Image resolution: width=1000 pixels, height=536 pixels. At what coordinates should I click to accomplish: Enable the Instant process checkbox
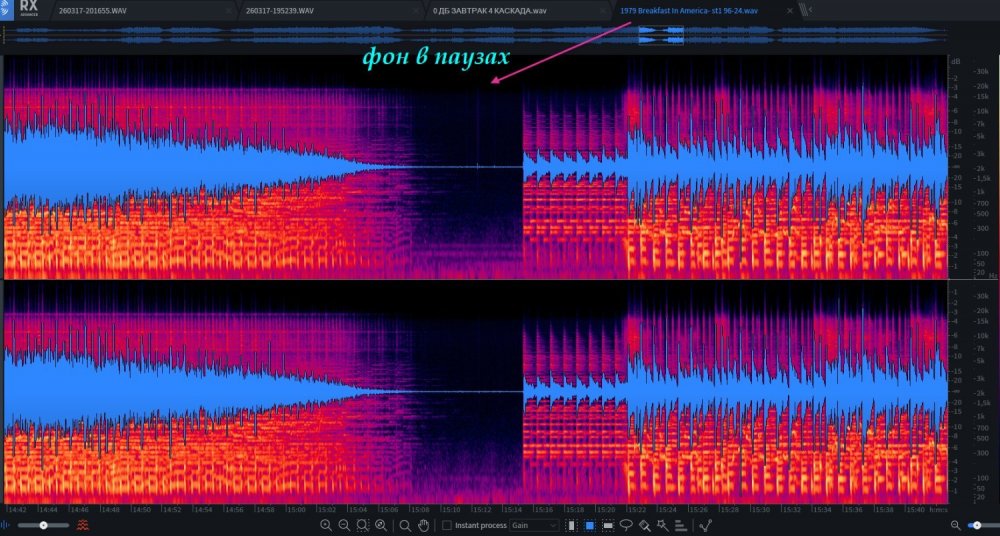[x=447, y=525]
